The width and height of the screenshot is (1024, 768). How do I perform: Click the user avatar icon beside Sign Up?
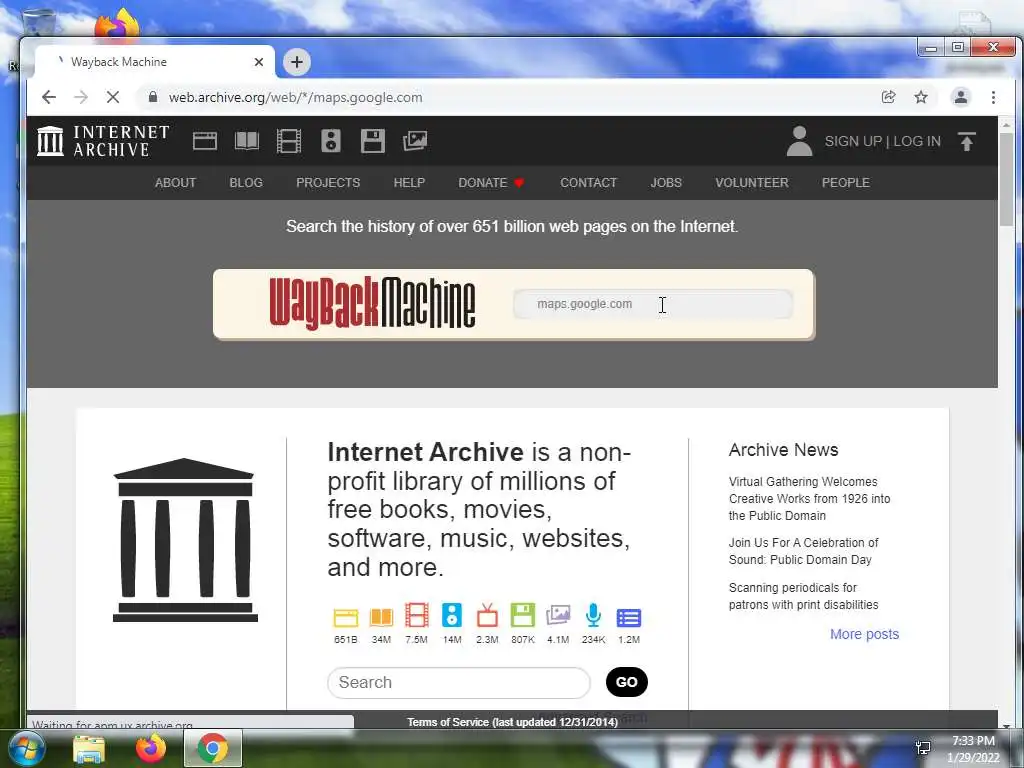tap(799, 141)
